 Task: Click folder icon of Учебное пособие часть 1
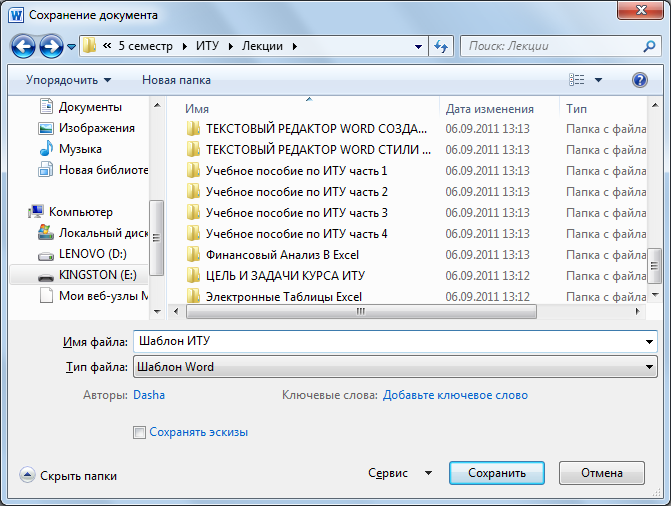193,170
